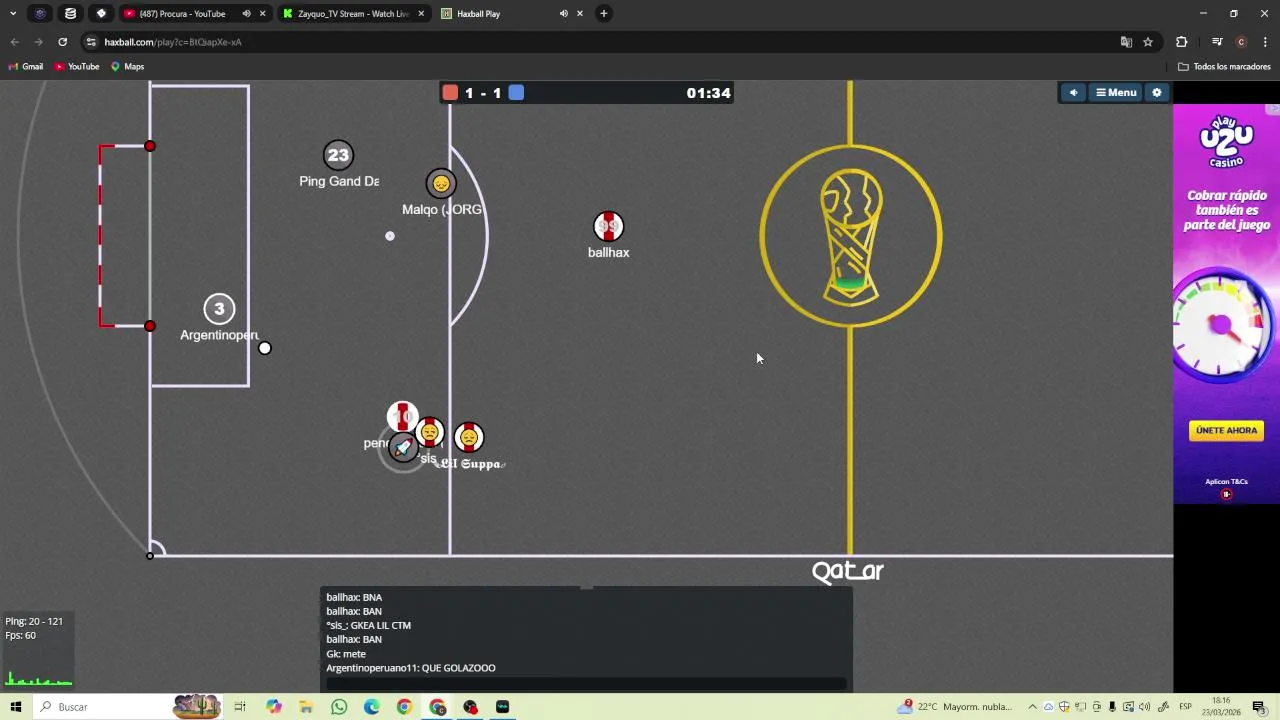The image size is (1280, 720).
Task: Open Maps bookmark
Action: tap(127, 67)
